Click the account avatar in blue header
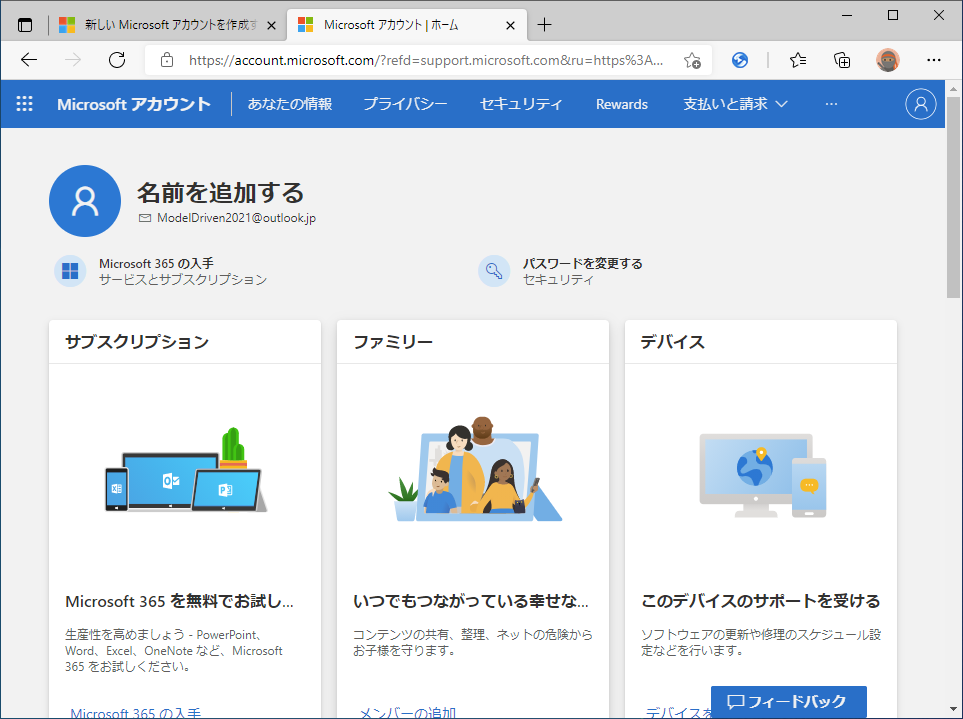Screen dimensions: 963x719 920,104
